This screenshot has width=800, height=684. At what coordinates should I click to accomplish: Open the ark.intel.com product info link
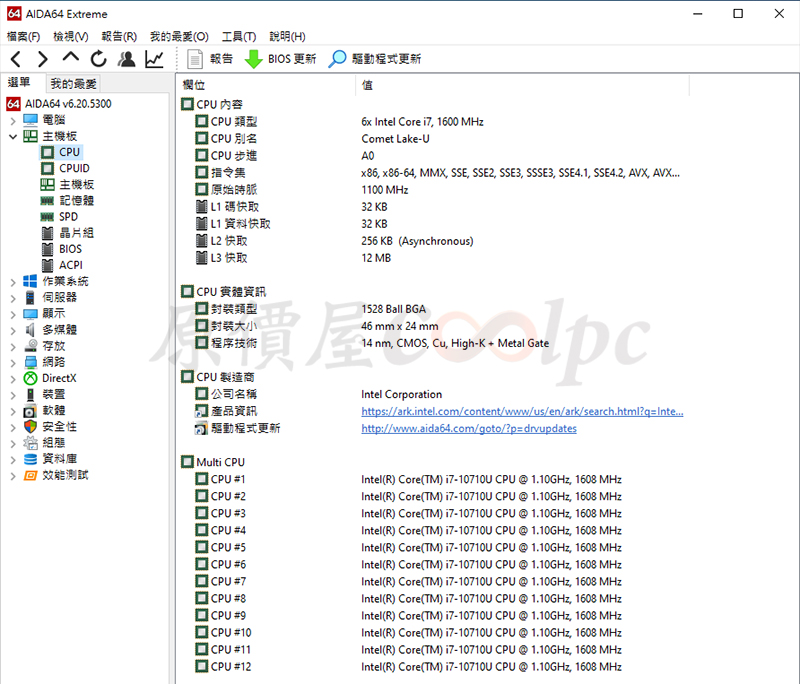522,411
